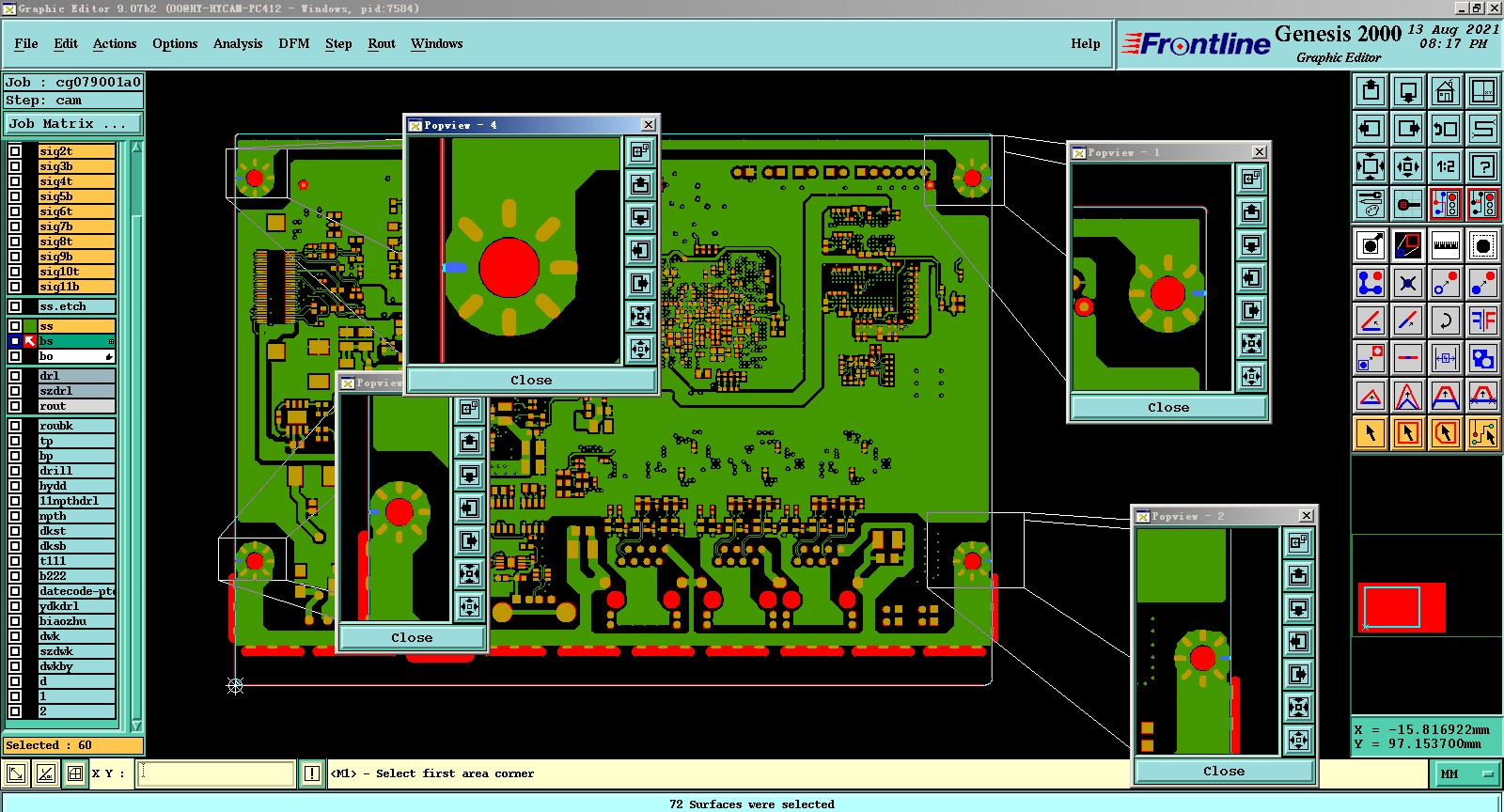Toggle the datecode-pt layer checkbox

click(x=15, y=591)
